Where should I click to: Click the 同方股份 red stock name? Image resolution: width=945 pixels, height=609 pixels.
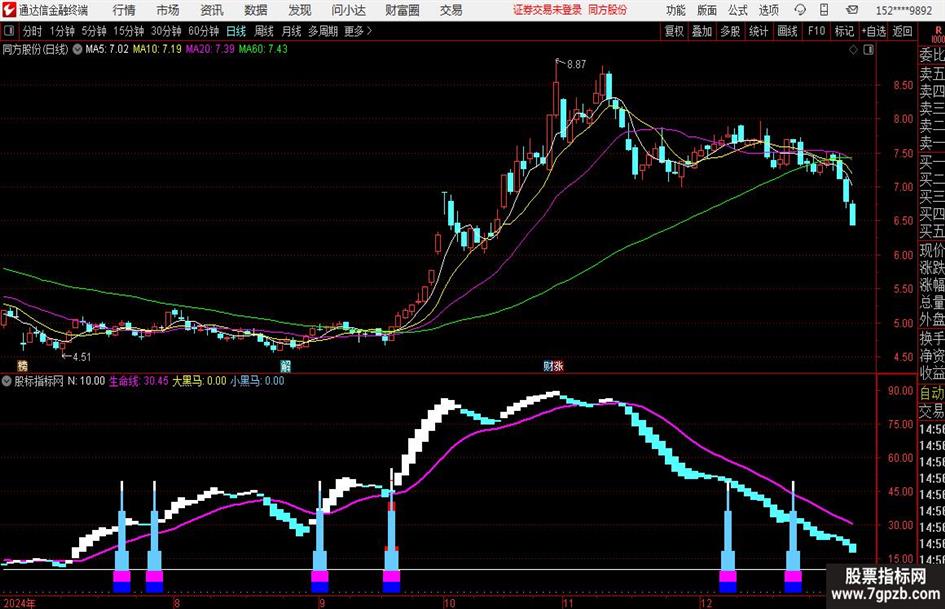pos(608,10)
